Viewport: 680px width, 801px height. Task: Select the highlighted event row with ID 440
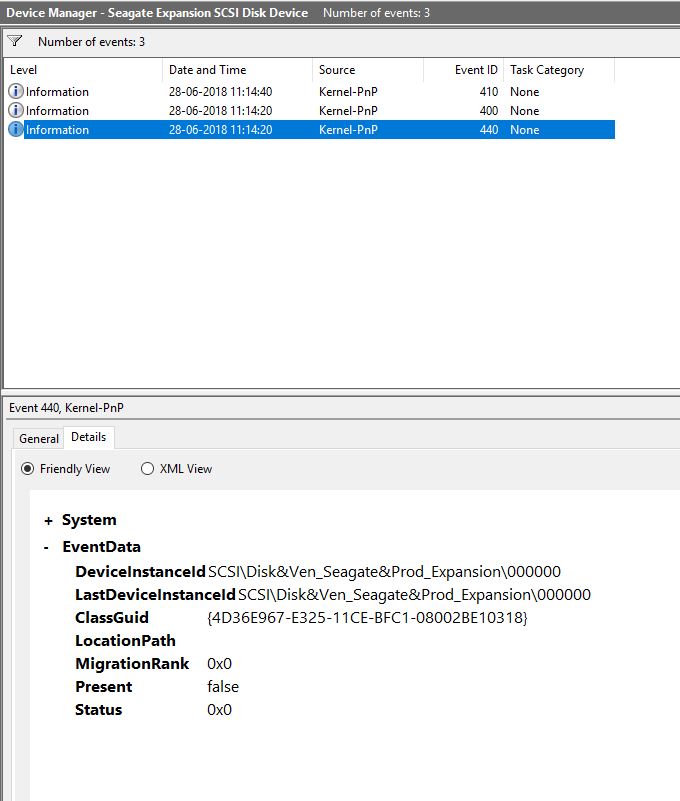pyautogui.click(x=310, y=129)
